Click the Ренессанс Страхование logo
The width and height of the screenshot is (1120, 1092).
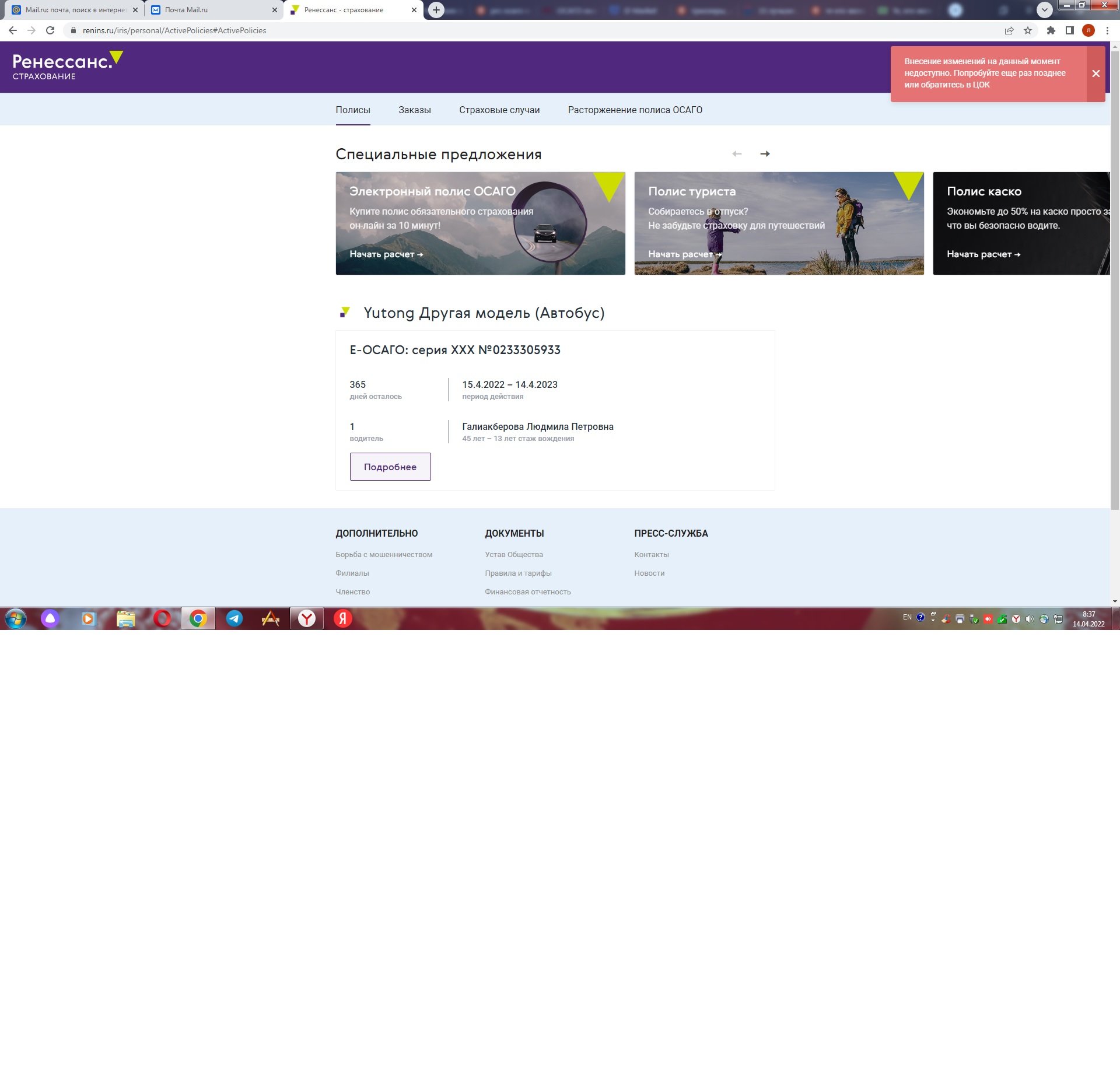point(68,66)
